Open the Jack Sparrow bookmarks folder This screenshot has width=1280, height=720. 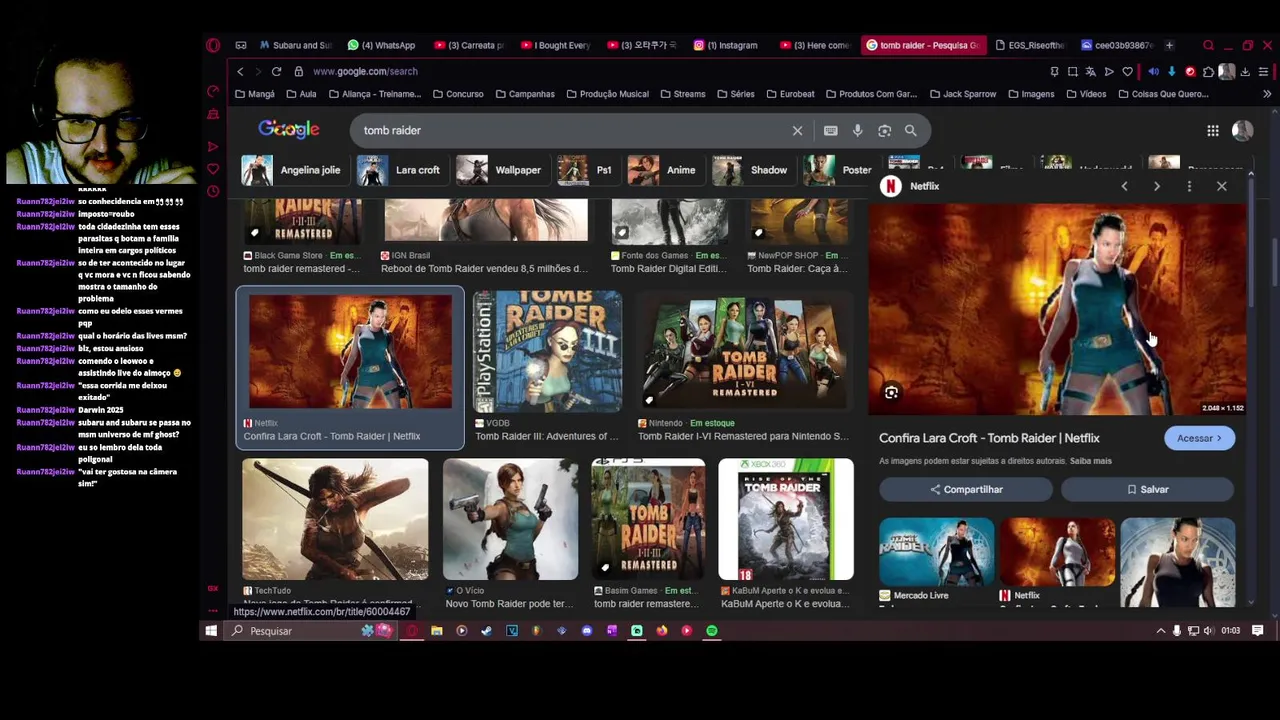[962, 94]
